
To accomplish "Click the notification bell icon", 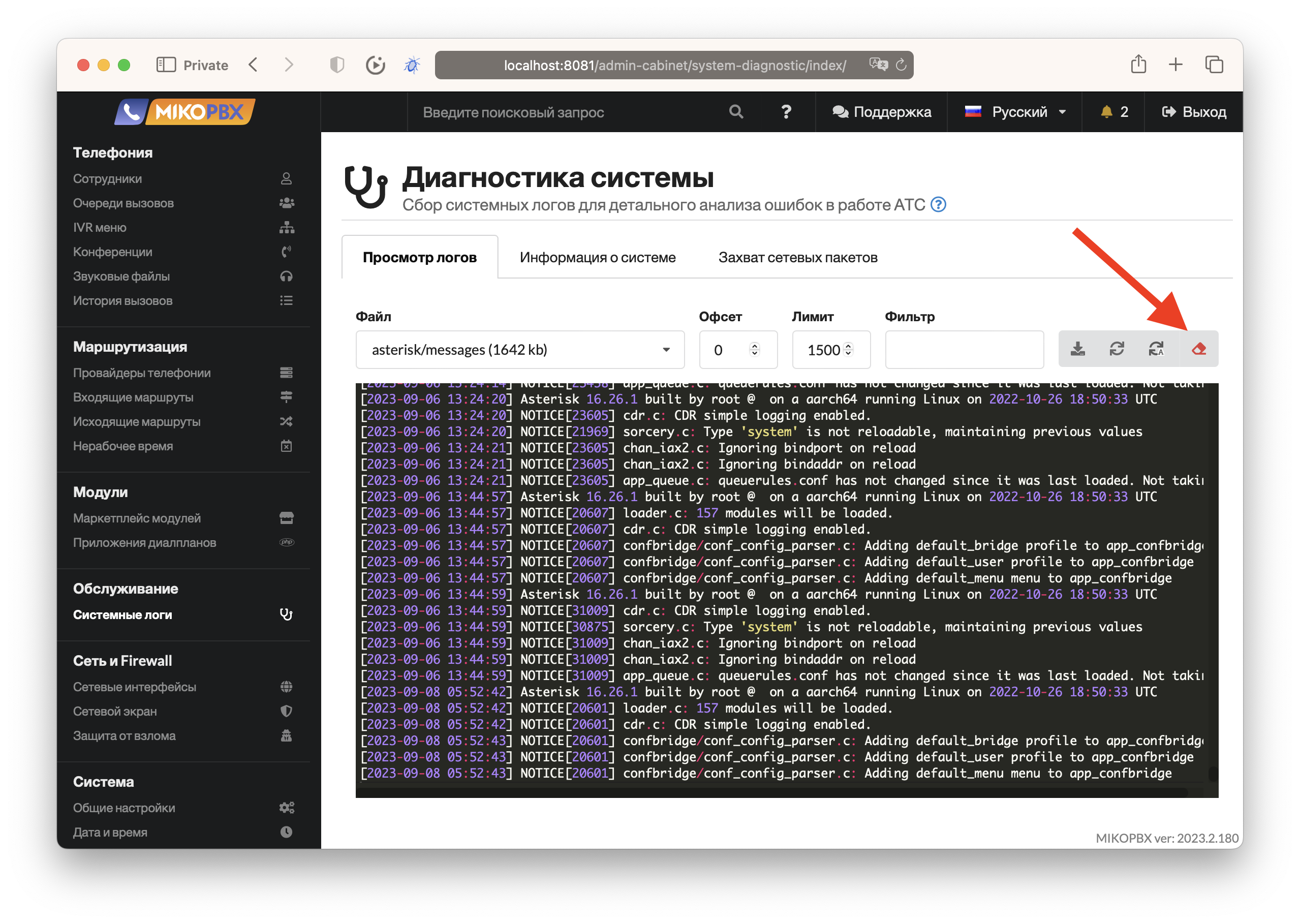I will [x=1106, y=112].
